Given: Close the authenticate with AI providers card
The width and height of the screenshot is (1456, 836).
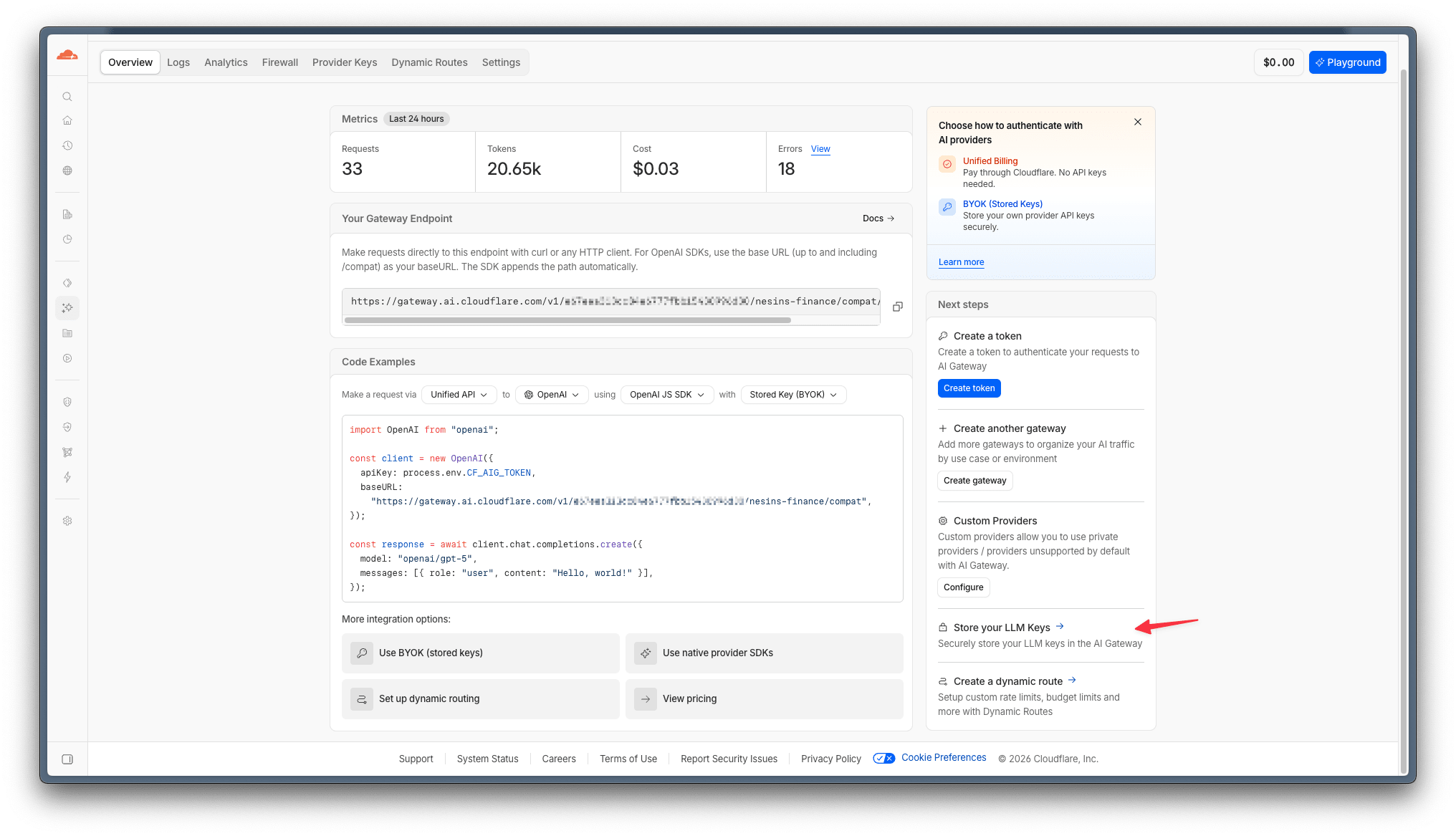Looking at the screenshot, I should click(x=1138, y=122).
